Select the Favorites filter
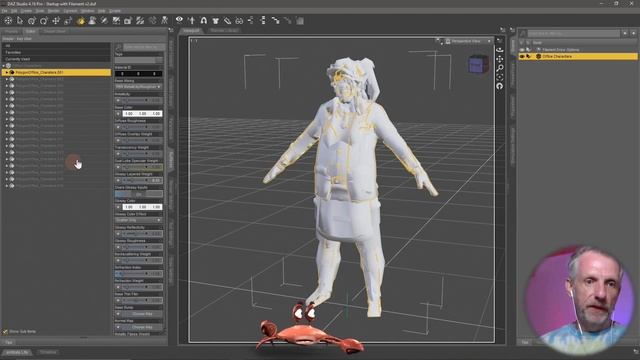 (56, 52)
